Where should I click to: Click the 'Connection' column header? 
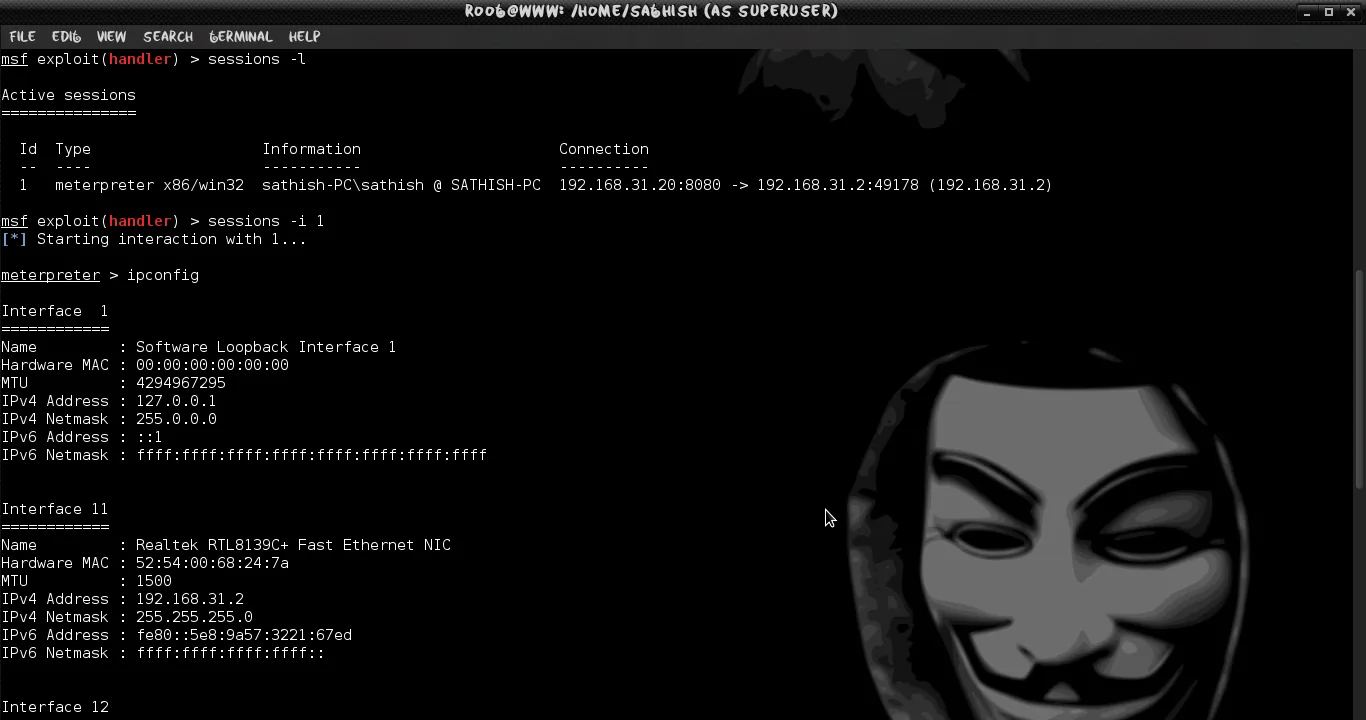tap(604, 149)
